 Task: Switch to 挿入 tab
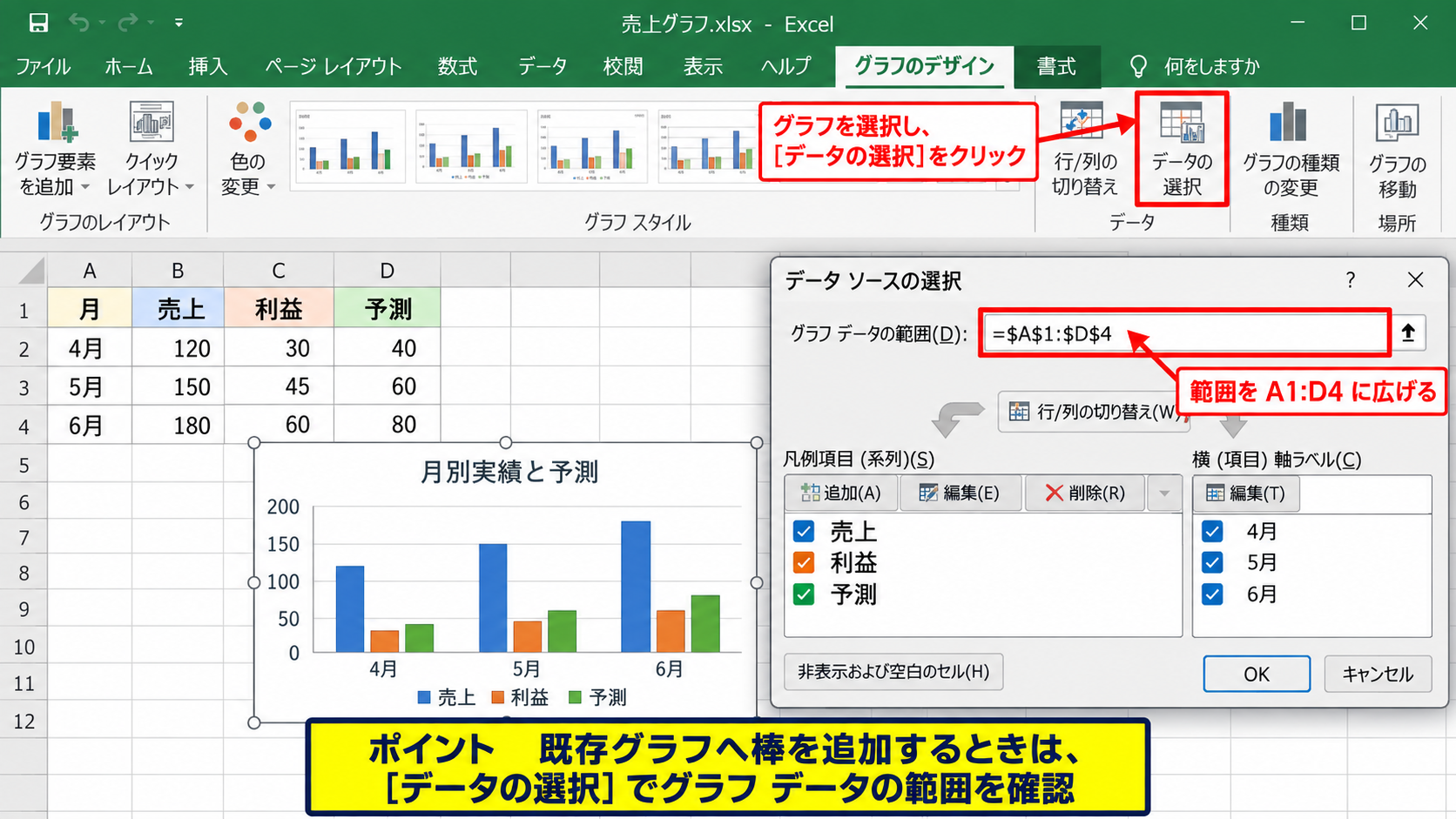(208, 66)
